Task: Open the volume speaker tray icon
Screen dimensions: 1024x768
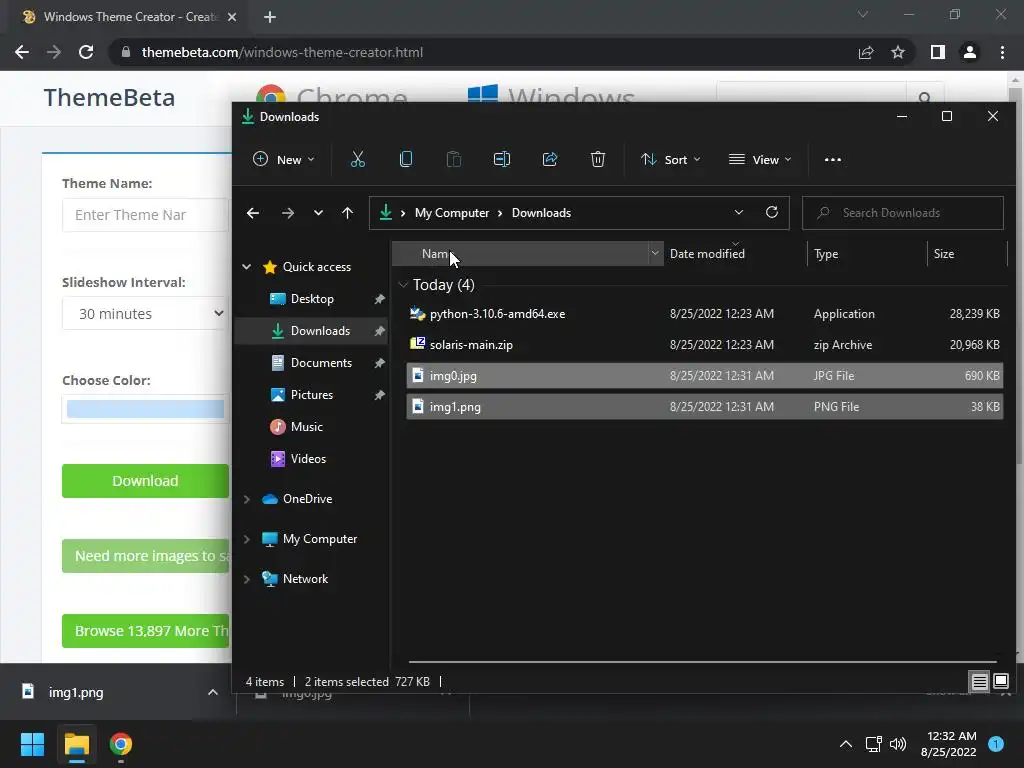Action: point(898,744)
